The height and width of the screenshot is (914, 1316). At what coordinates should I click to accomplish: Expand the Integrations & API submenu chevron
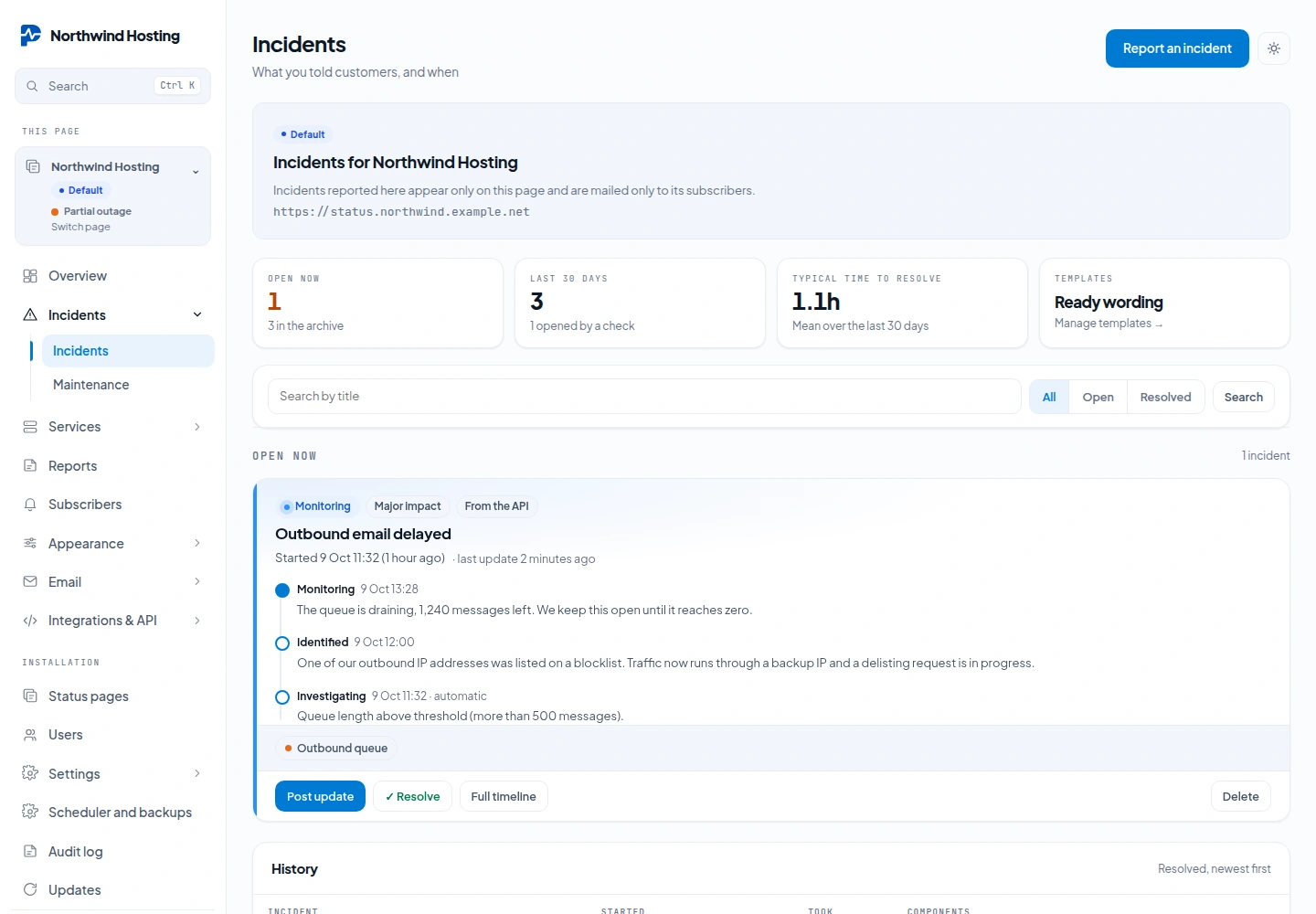197,621
